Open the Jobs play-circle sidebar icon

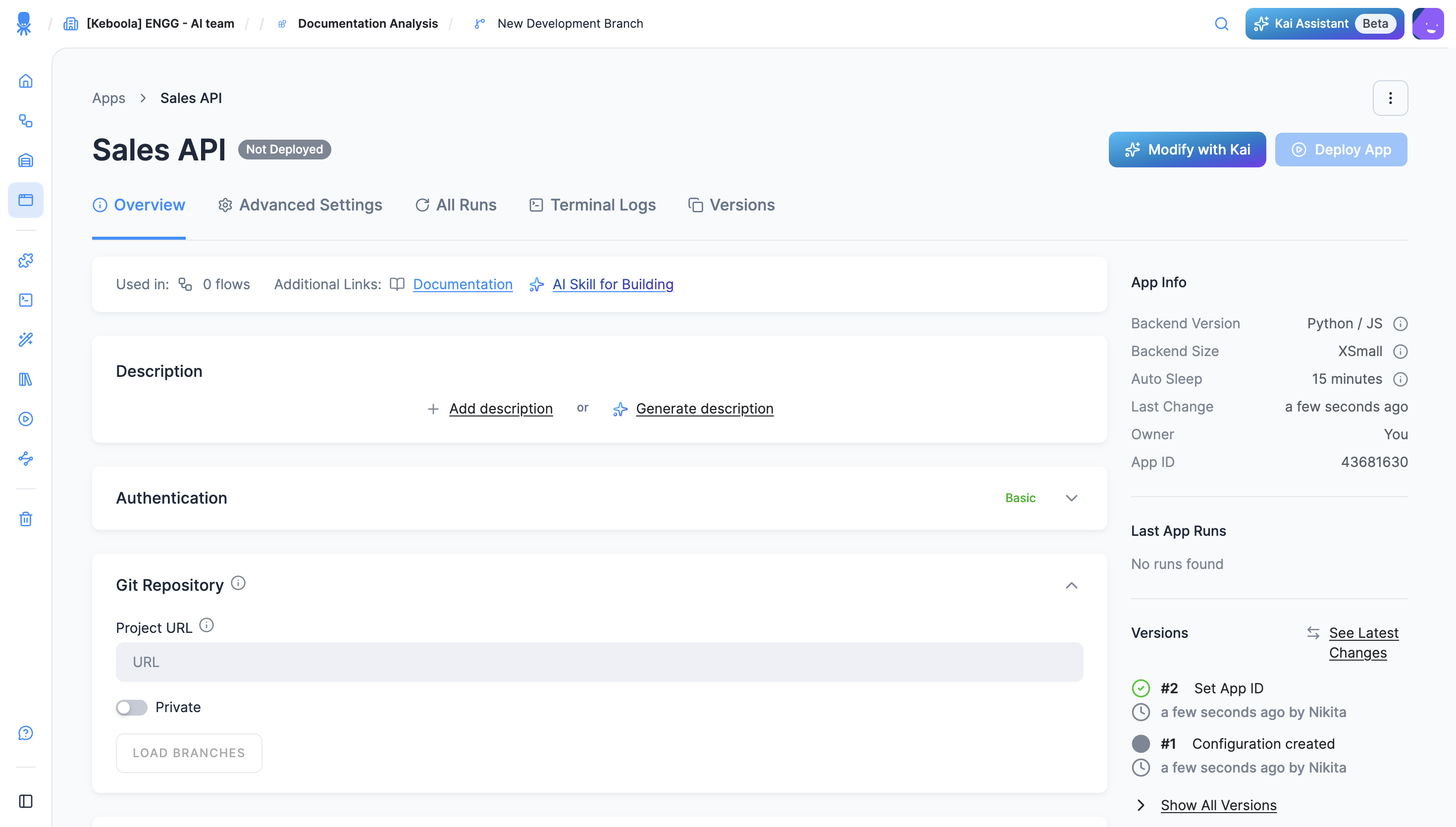pos(26,418)
